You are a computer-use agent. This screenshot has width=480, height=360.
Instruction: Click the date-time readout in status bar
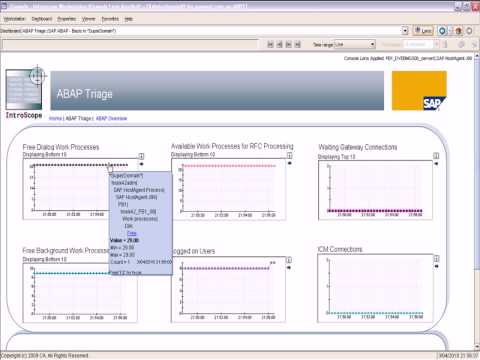pos(459,356)
